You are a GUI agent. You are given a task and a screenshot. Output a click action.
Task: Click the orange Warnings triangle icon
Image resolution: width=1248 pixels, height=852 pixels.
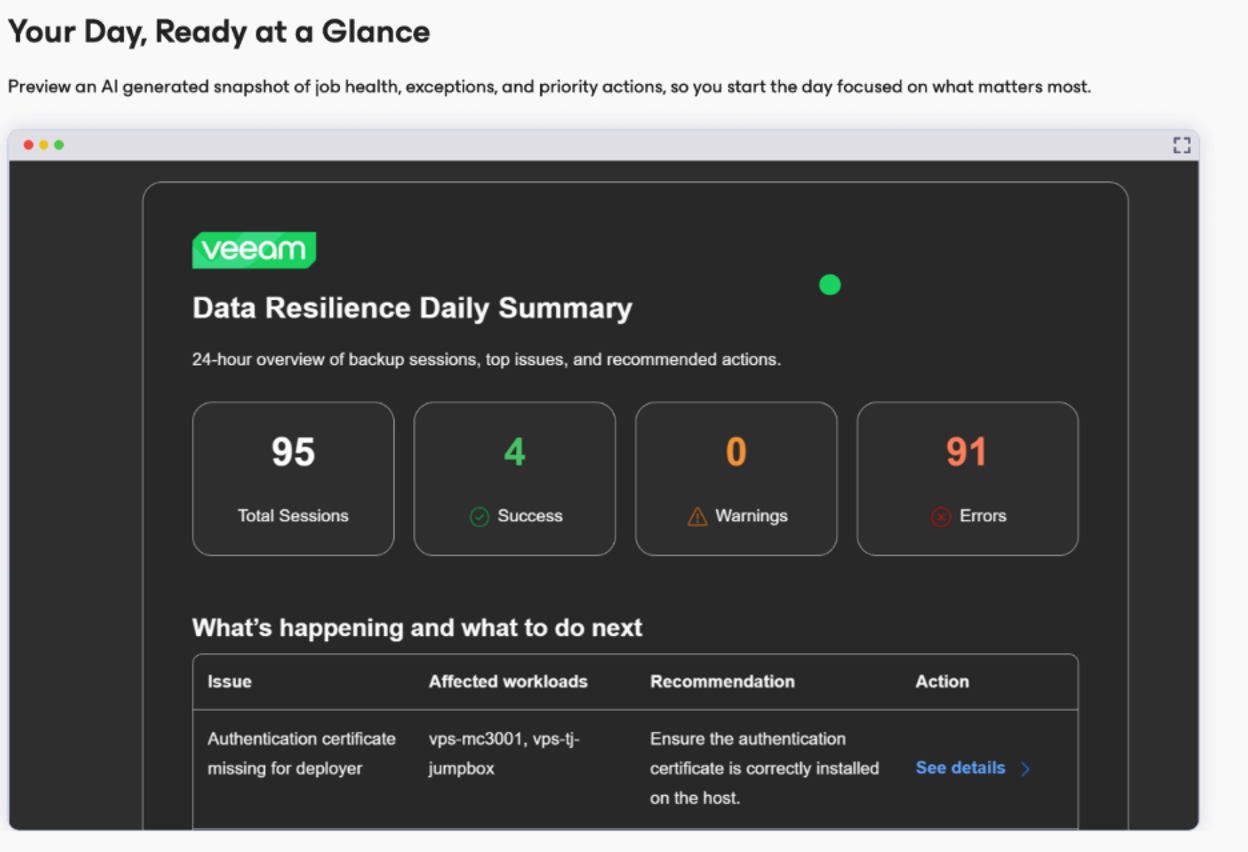(x=697, y=516)
